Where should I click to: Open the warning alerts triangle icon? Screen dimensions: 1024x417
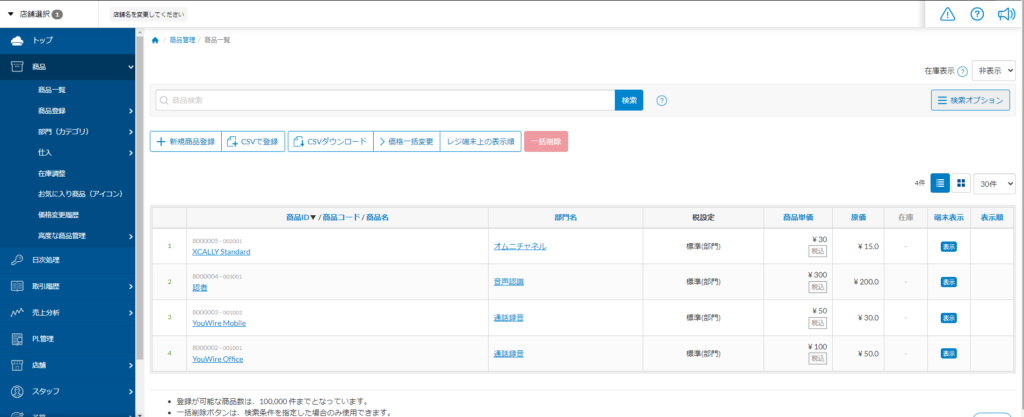947,14
